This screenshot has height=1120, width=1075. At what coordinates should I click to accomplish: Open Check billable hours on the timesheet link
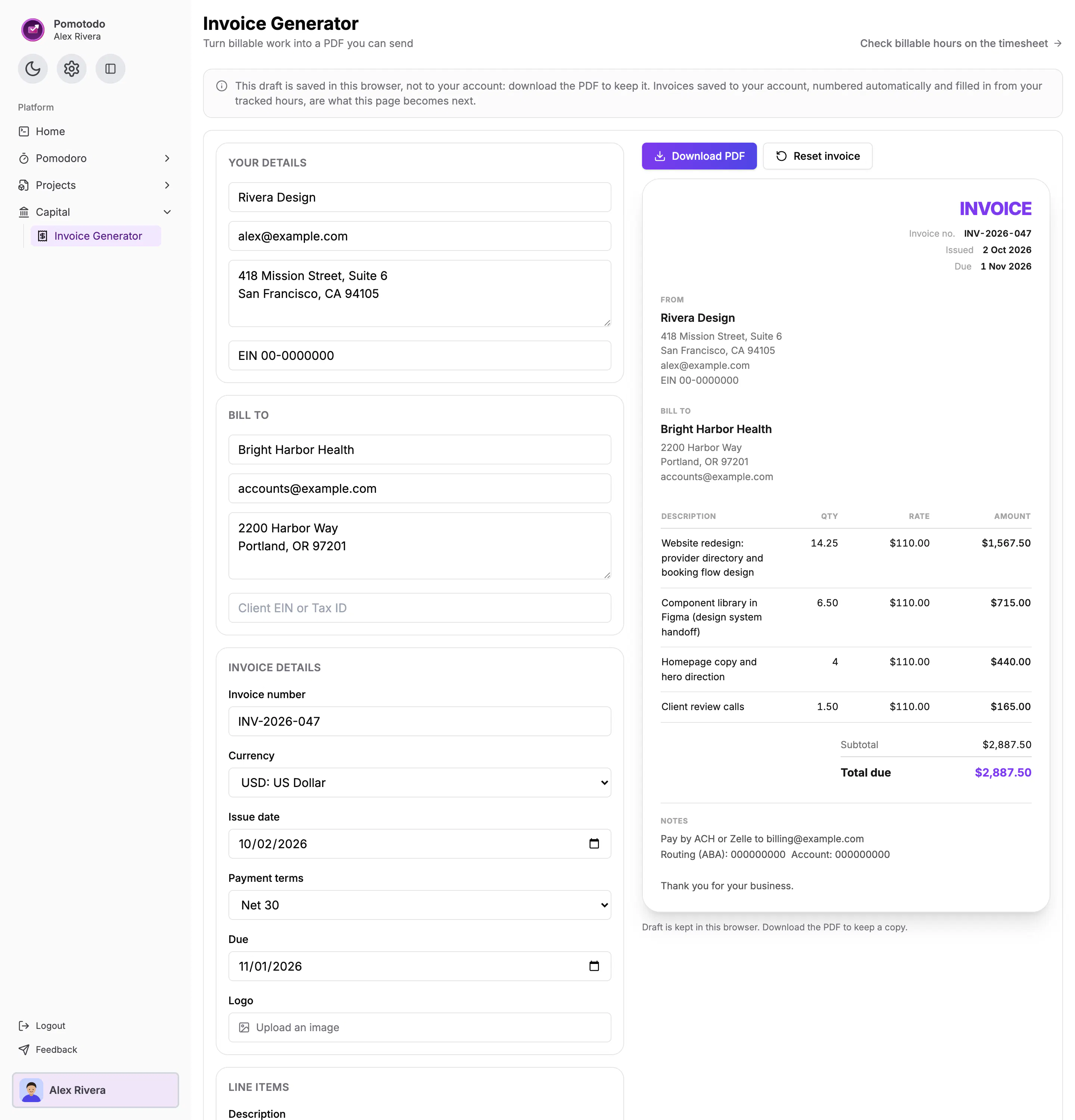[x=961, y=43]
